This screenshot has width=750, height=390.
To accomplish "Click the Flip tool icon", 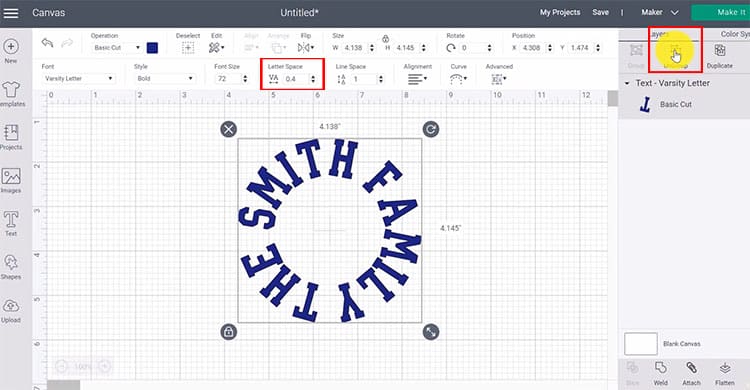I will pos(305,47).
